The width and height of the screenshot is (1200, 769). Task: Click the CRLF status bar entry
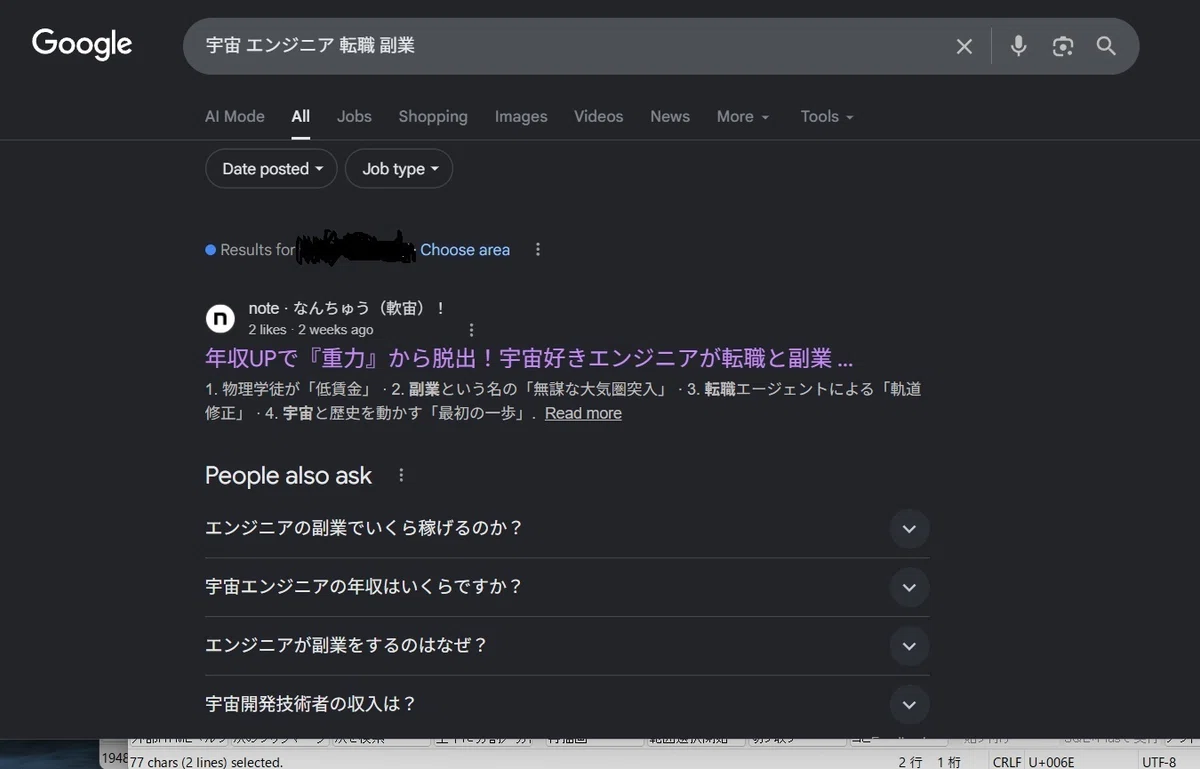(x=1007, y=762)
